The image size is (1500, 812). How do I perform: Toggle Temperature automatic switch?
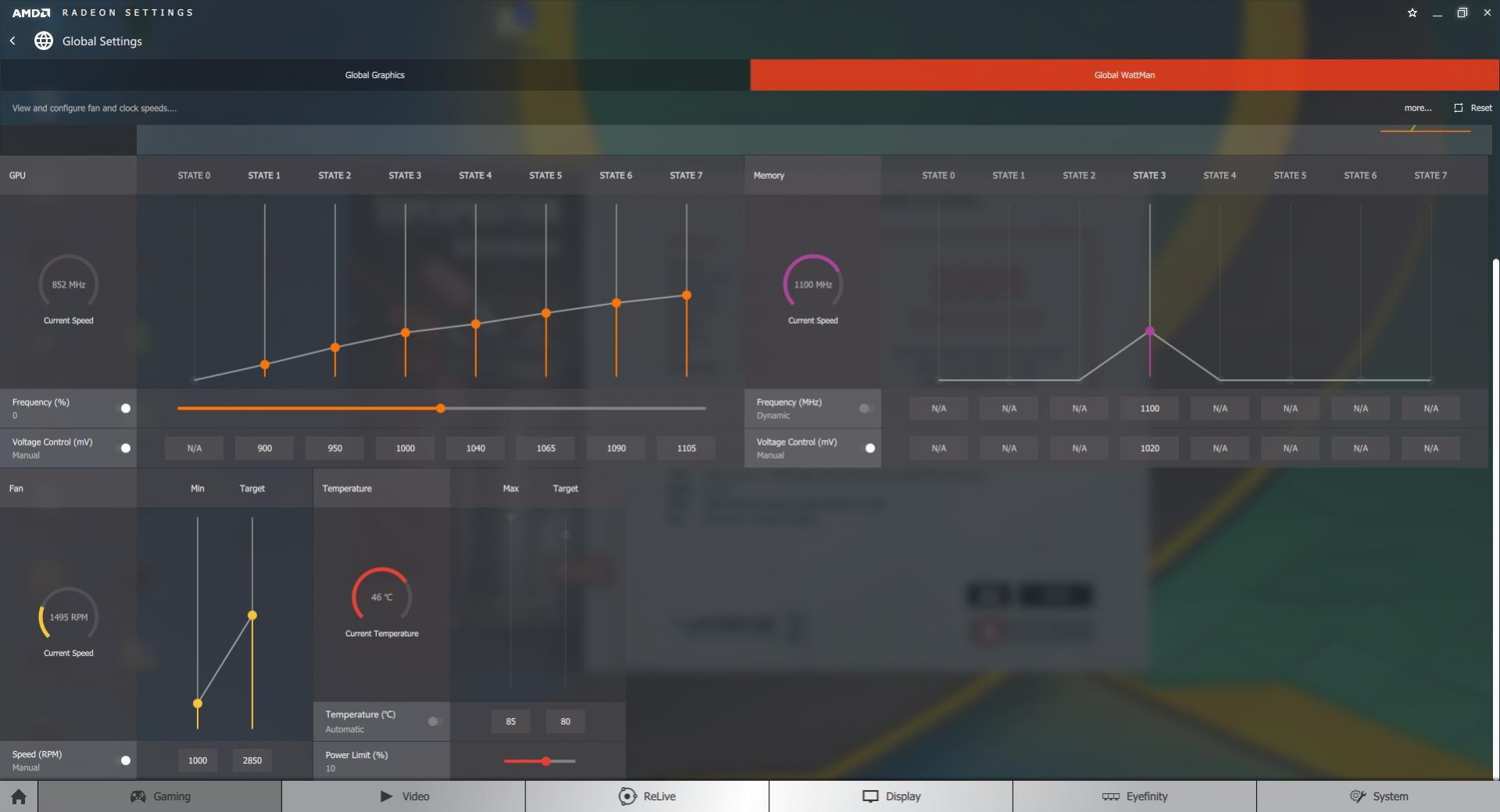tap(435, 721)
